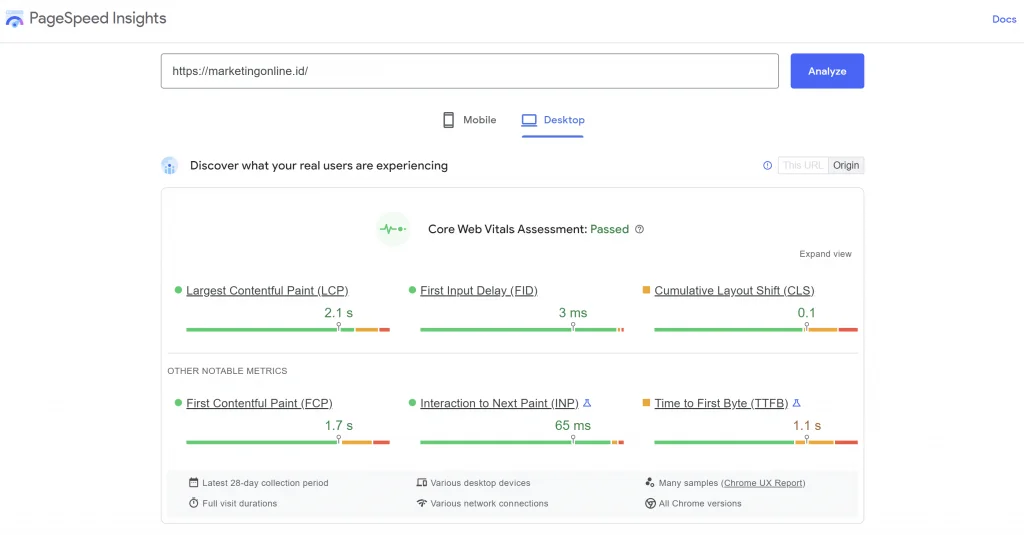Screen dimensions: 1024x535
Task: Click the 65 ms INP value
Action: pos(573,426)
